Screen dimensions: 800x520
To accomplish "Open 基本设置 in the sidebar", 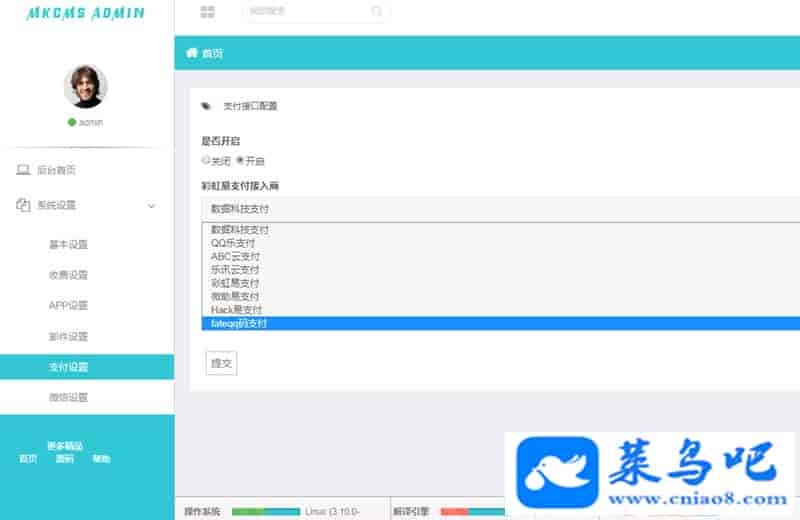I will click(68, 245).
